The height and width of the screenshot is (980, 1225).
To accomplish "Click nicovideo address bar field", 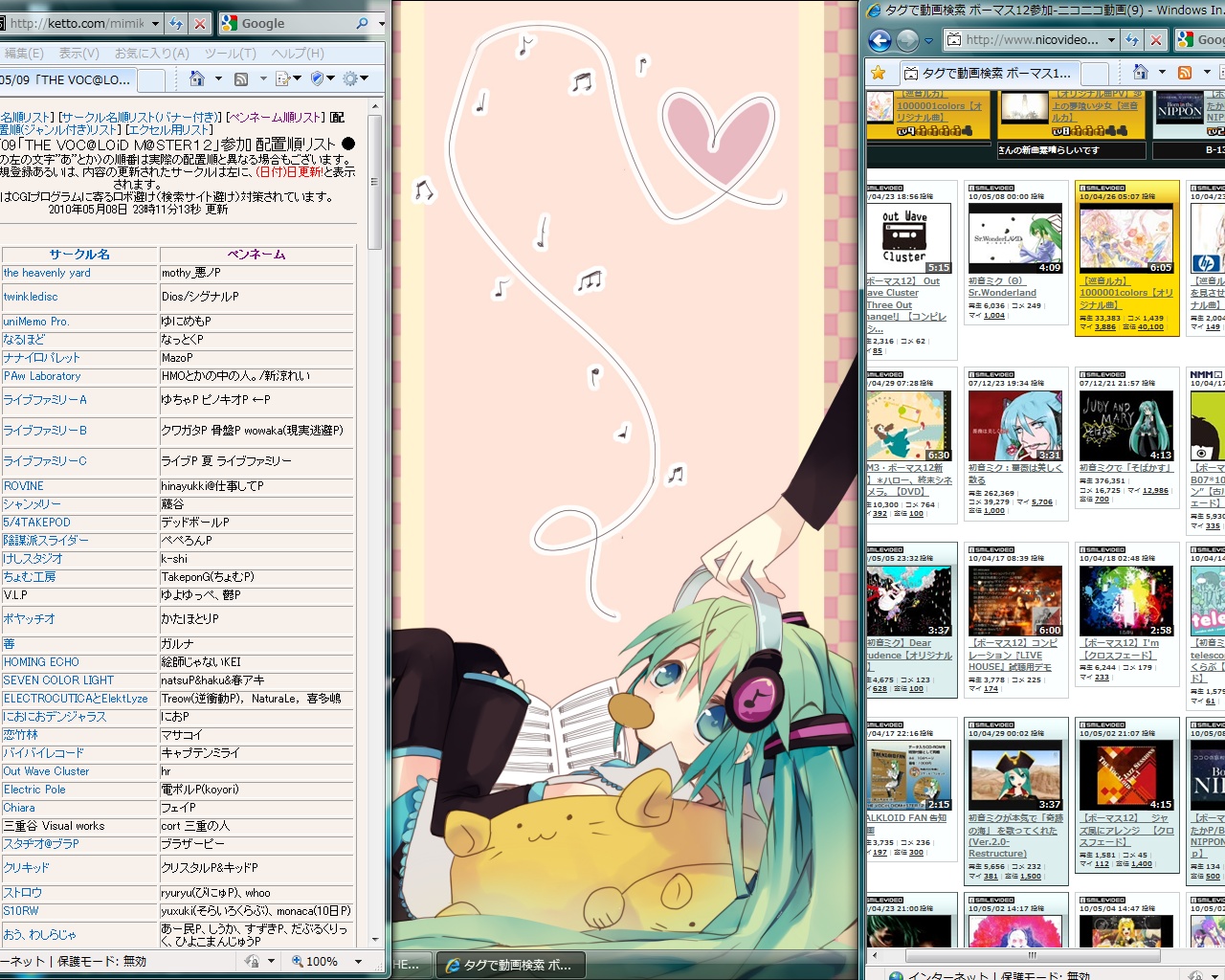I will coord(1034,39).
